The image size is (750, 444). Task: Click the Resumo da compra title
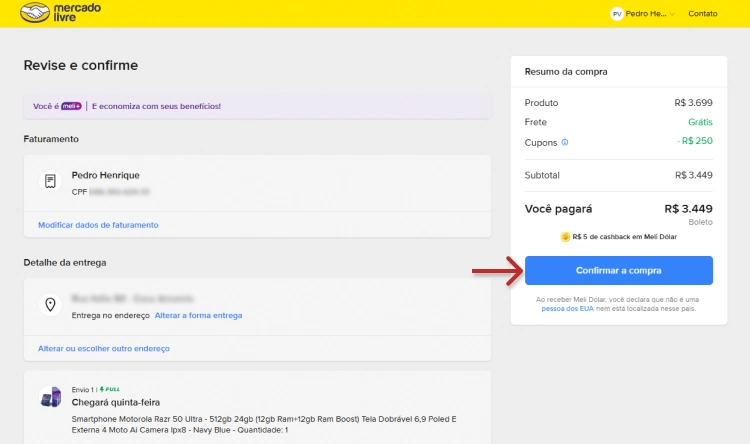566,72
